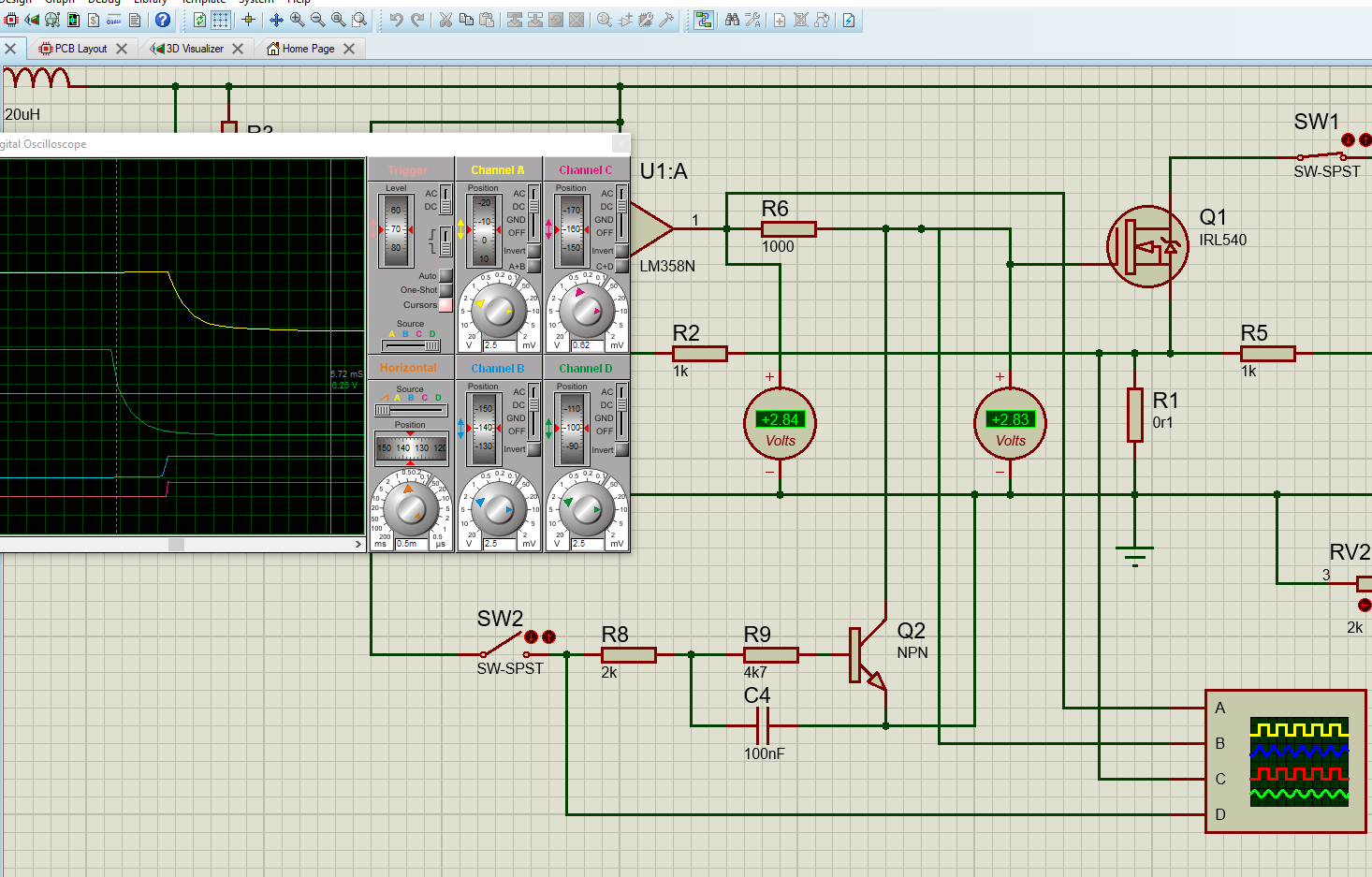1372x877 pixels.
Task: Toggle the Channel C C+D button
Action: click(x=621, y=267)
